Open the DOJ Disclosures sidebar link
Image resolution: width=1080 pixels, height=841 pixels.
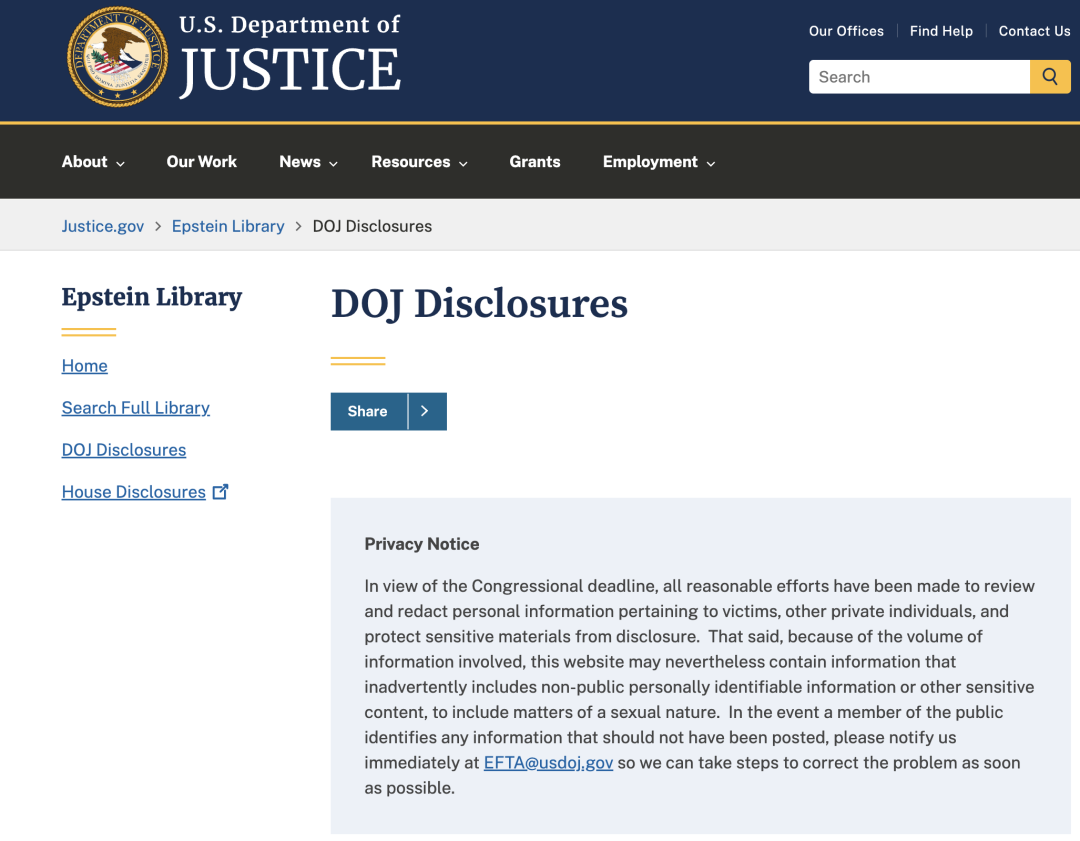click(124, 450)
